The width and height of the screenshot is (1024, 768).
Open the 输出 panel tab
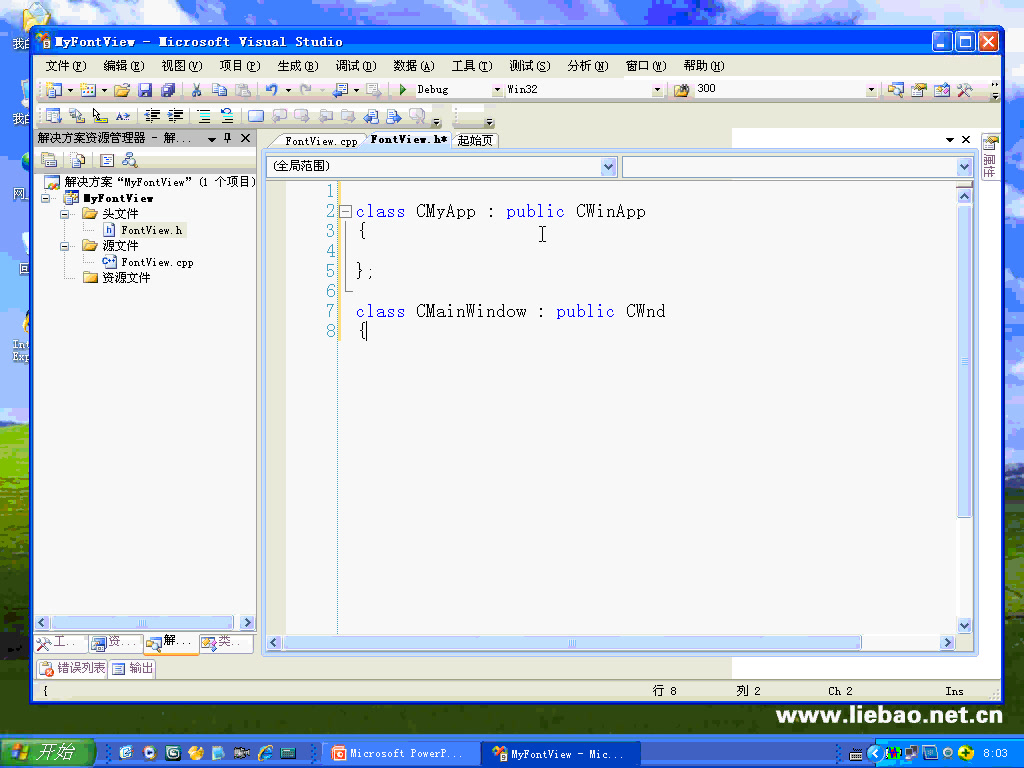[x=133, y=668]
